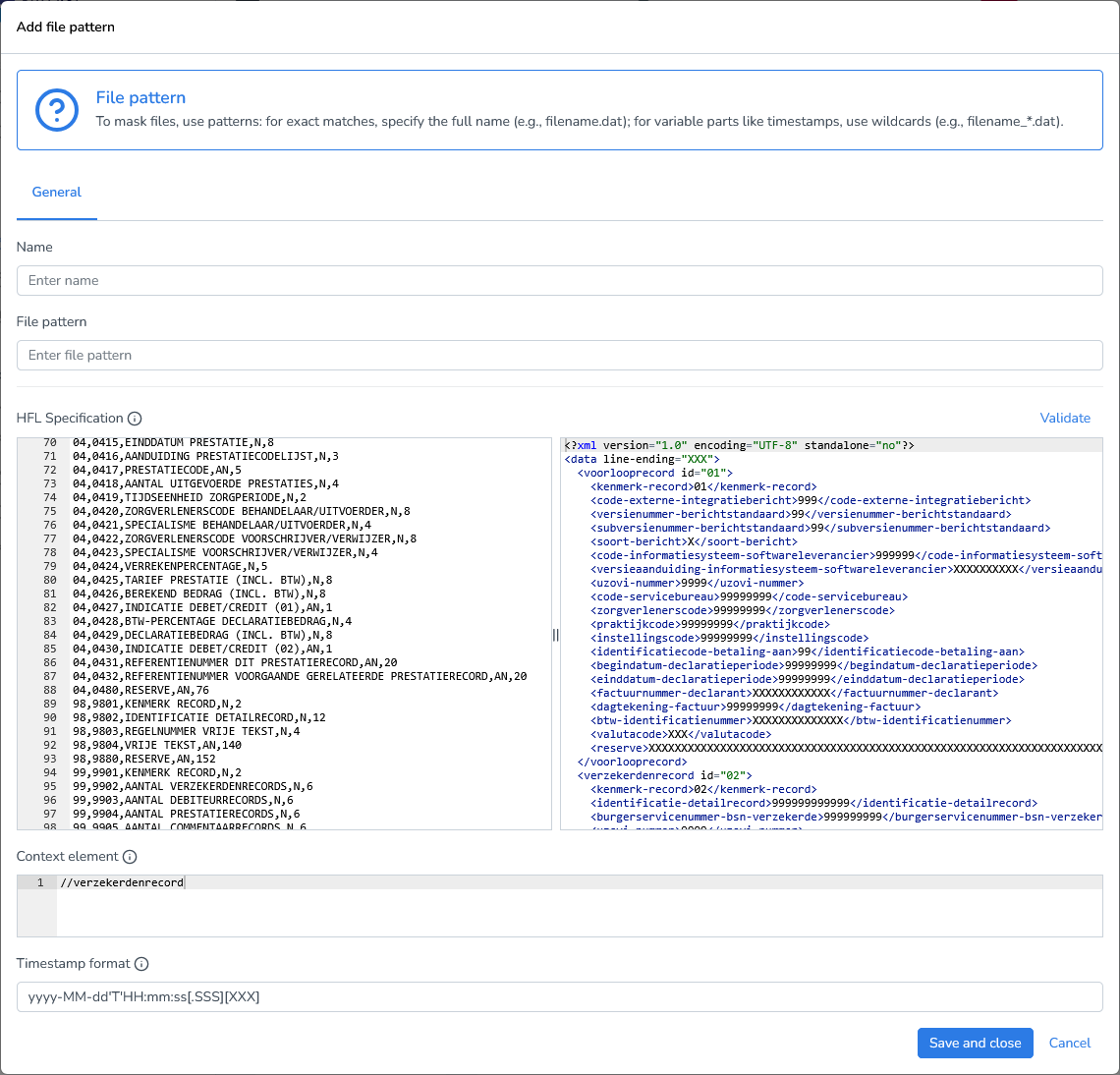Switch to the General tab
This screenshot has width=1120, height=1075.
point(56,193)
